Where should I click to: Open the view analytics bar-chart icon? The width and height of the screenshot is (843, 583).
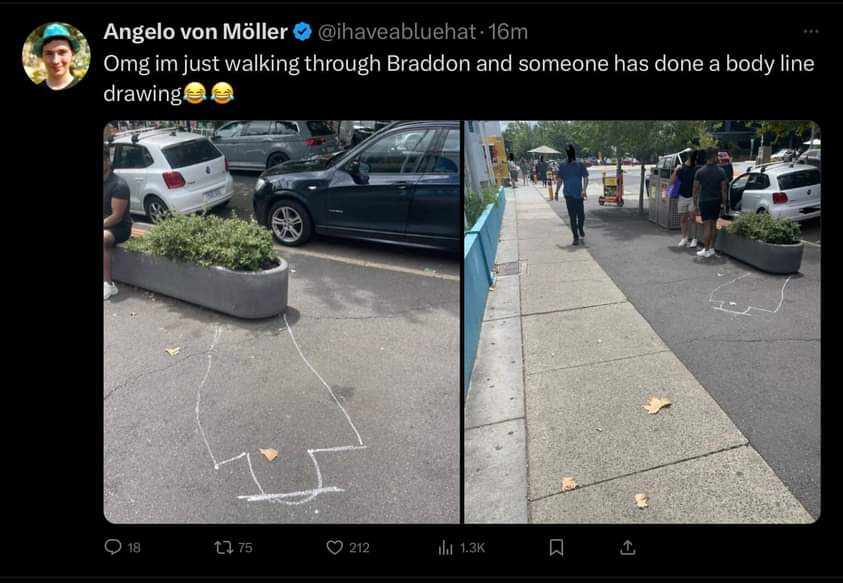(x=446, y=547)
